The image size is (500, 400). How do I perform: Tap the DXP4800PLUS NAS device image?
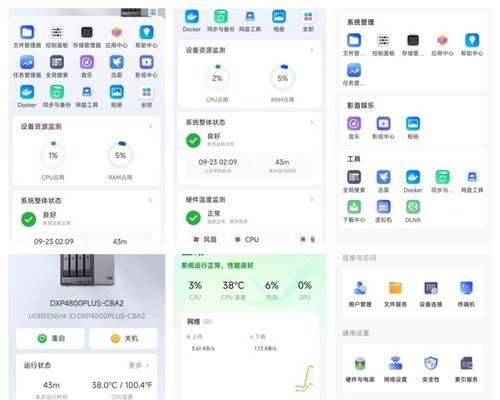[87, 270]
